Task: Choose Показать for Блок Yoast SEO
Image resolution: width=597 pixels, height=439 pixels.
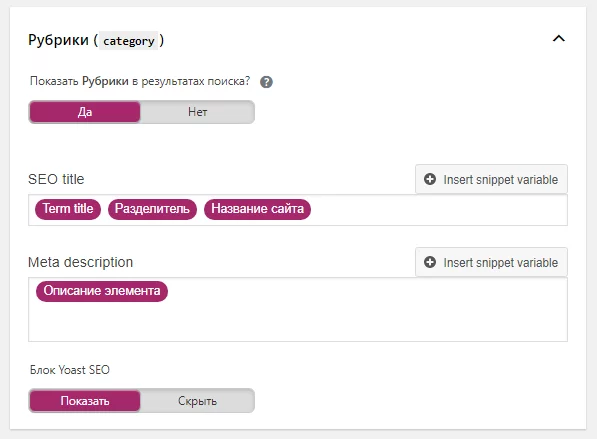Action: click(x=85, y=401)
